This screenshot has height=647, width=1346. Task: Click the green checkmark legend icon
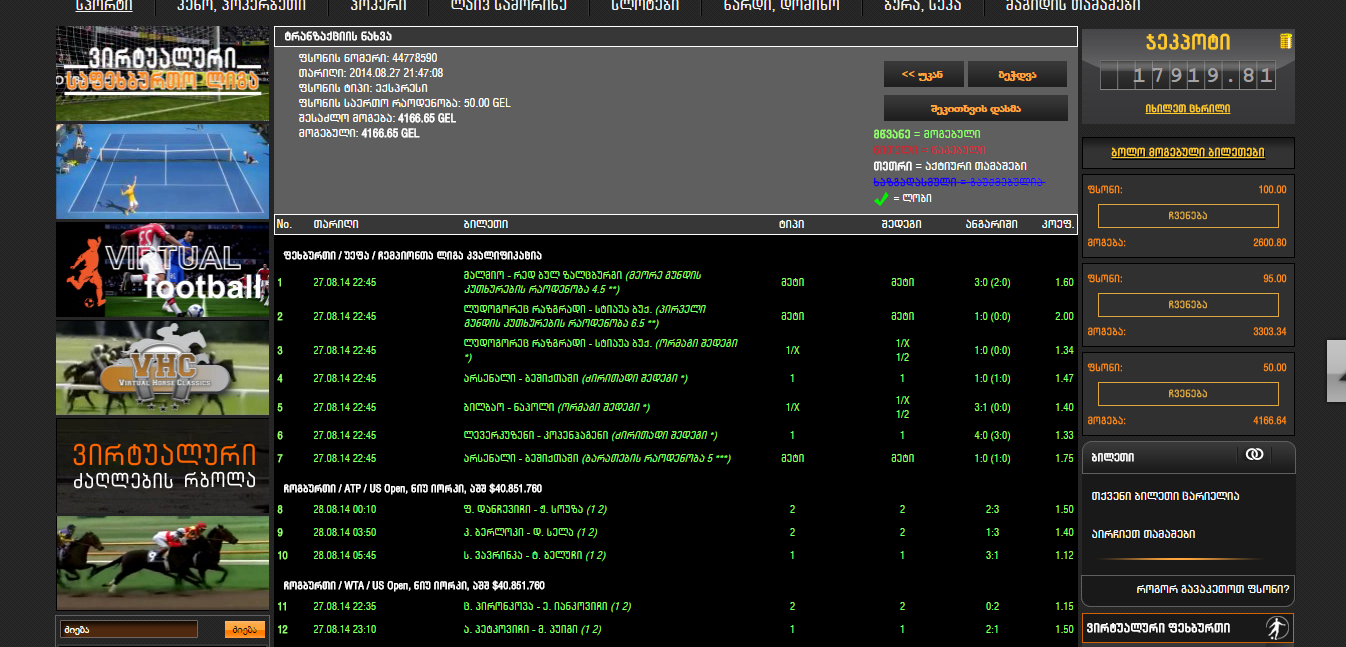pyautogui.click(x=881, y=198)
